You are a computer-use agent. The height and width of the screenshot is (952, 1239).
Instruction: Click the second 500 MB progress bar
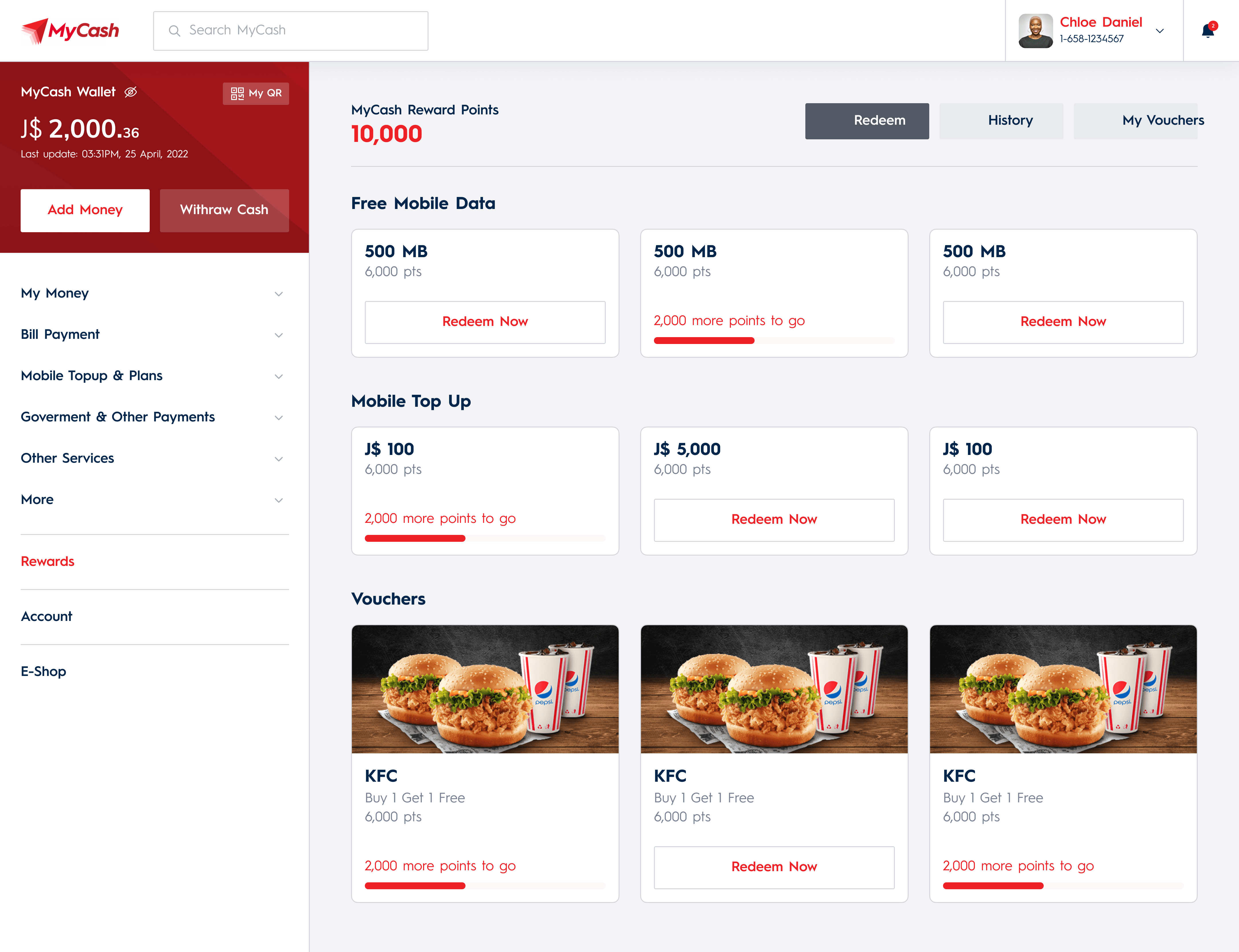tap(774, 341)
